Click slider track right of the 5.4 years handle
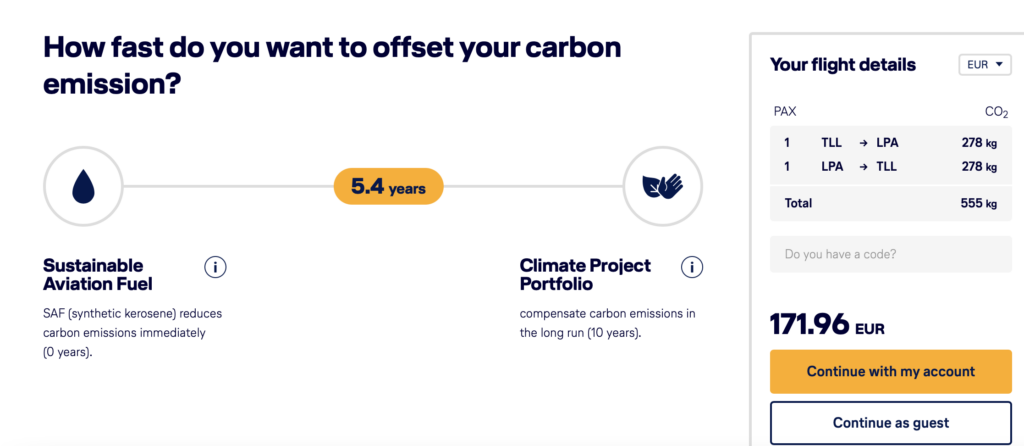Image resolution: width=1024 pixels, height=446 pixels. (530, 187)
